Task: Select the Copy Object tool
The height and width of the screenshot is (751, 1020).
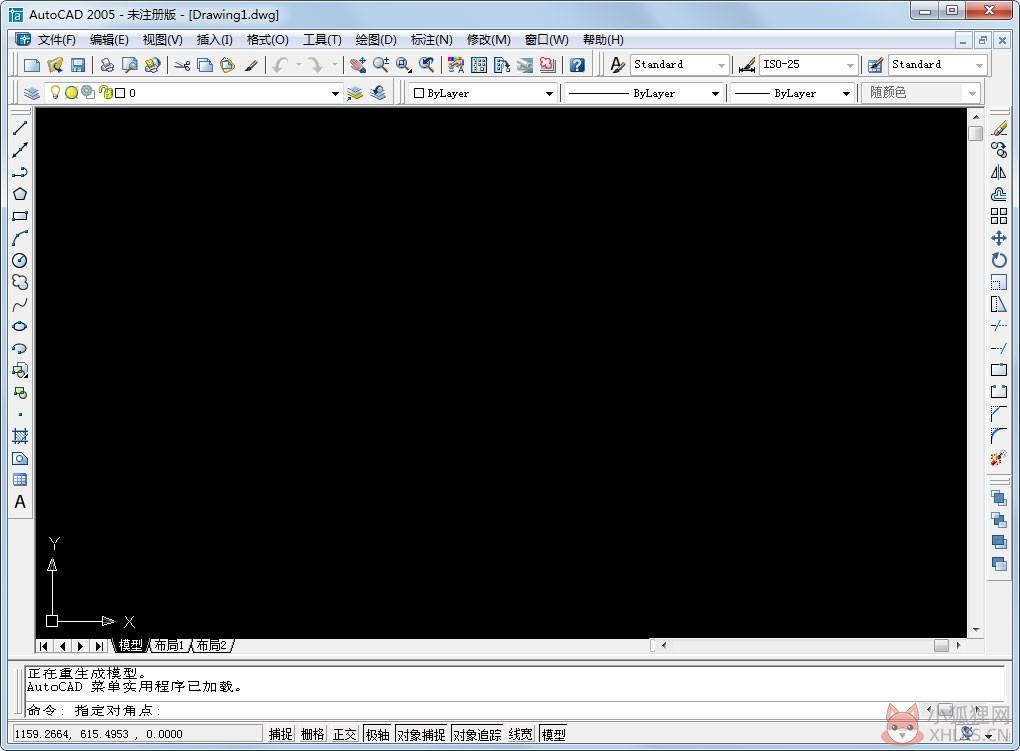Action: pyautogui.click(x=999, y=150)
